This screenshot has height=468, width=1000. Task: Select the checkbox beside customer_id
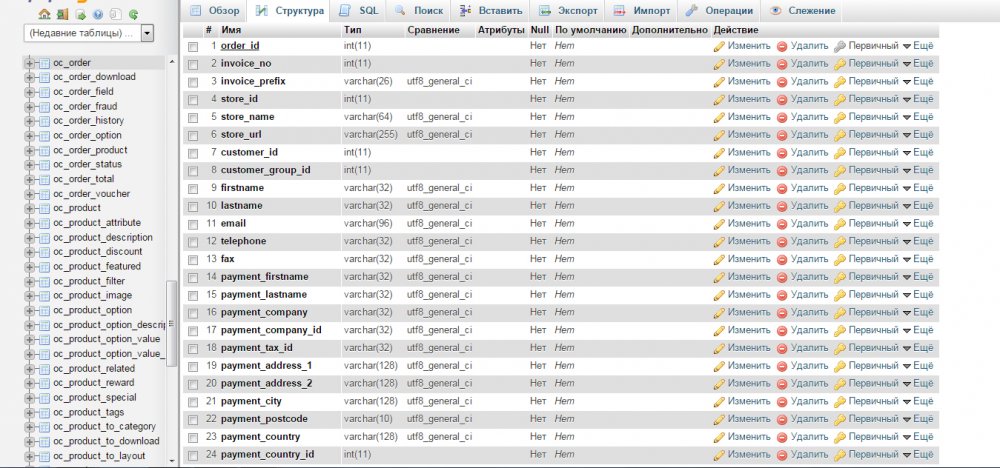pos(193,153)
